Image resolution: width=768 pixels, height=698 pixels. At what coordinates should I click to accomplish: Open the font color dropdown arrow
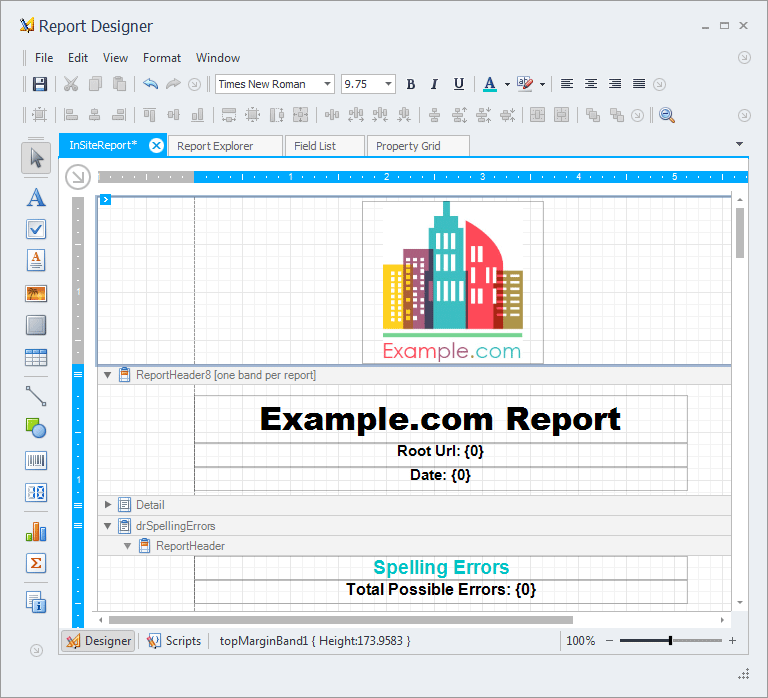(x=507, y=84)
